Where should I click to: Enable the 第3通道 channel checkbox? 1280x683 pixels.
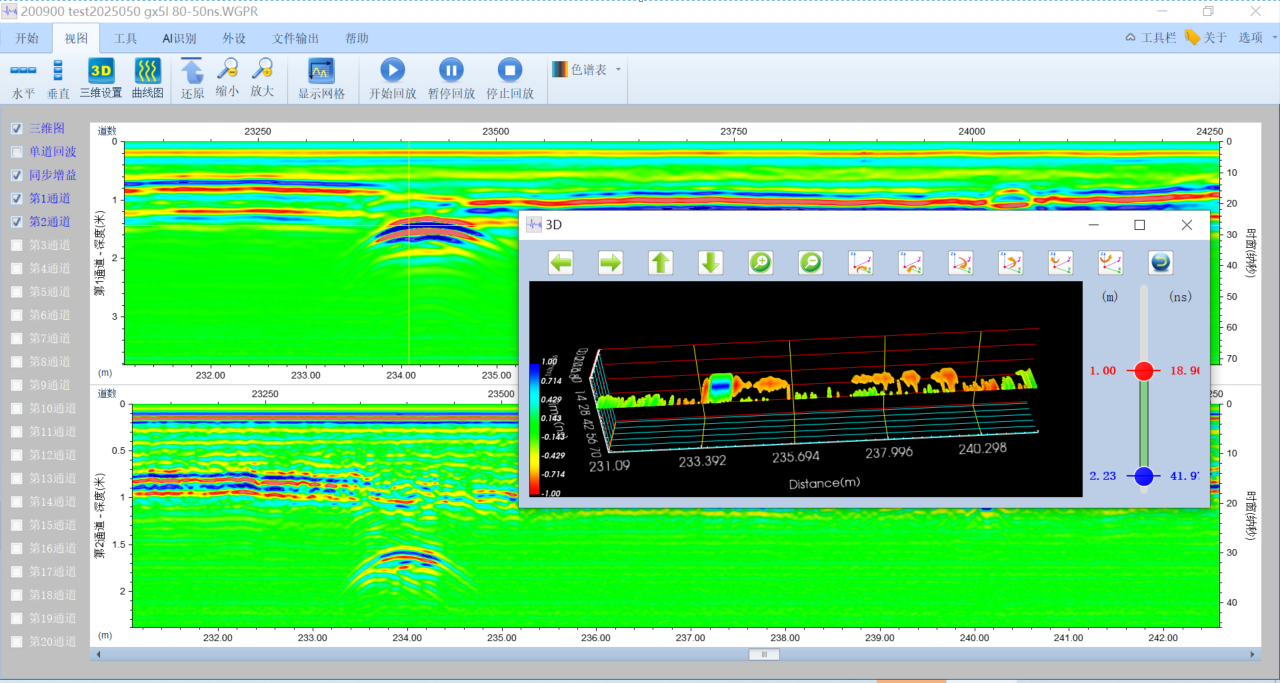coord(17,245)
